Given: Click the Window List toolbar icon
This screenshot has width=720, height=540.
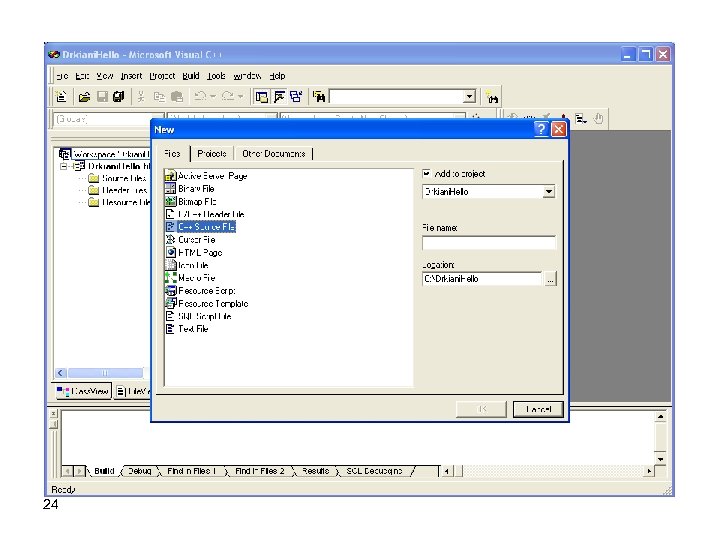Looking at the screenshot, I should [296, 97].
